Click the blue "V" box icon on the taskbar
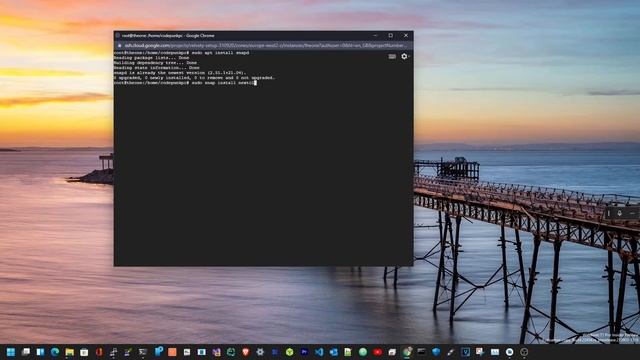This screenshot has height=360, width=640. 466,352
